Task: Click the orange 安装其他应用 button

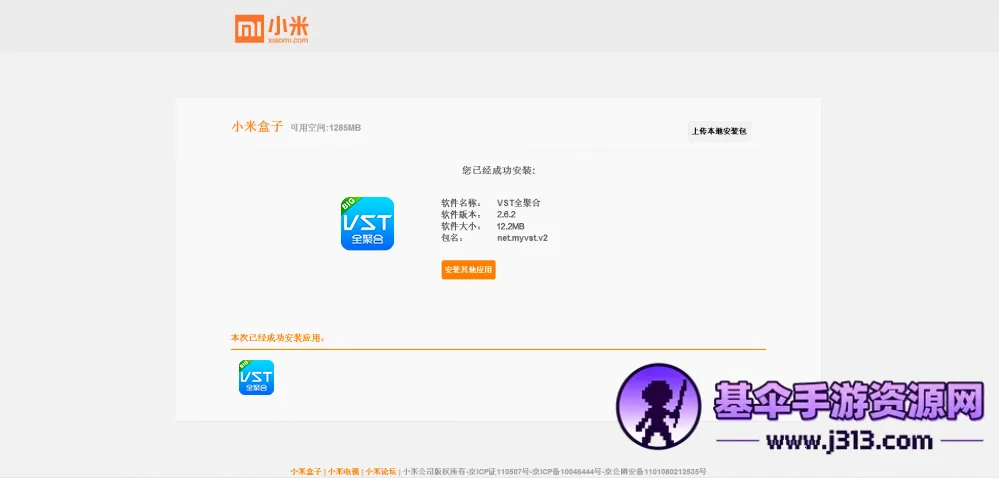Action: [468, 270]
